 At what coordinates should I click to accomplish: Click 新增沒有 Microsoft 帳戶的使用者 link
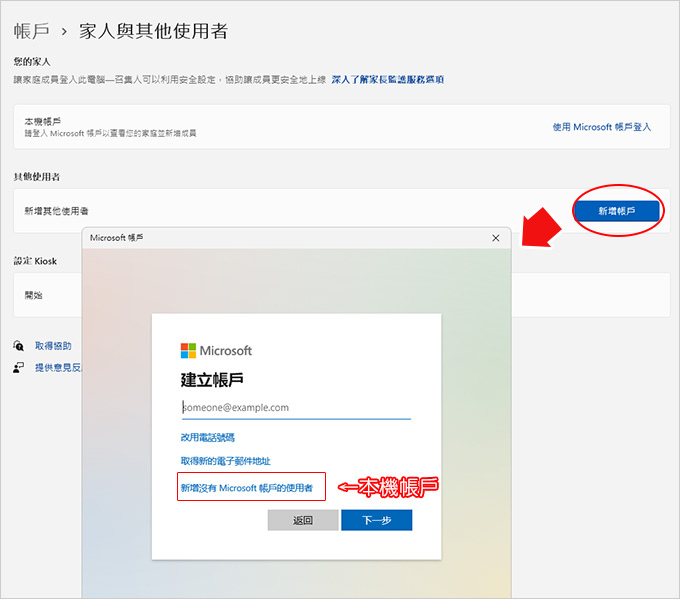click(246, 488)
